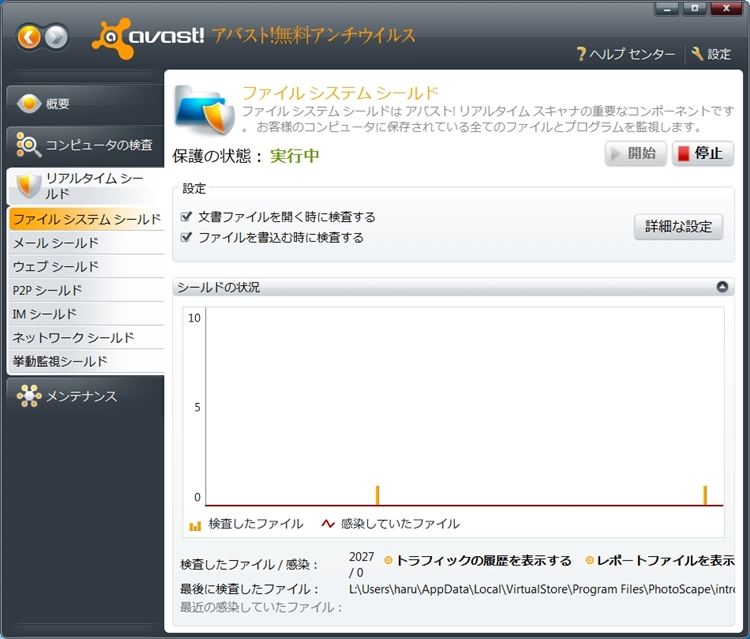Click レポートファイルを表示 link

pyautogui.click(x=666, y=560)
